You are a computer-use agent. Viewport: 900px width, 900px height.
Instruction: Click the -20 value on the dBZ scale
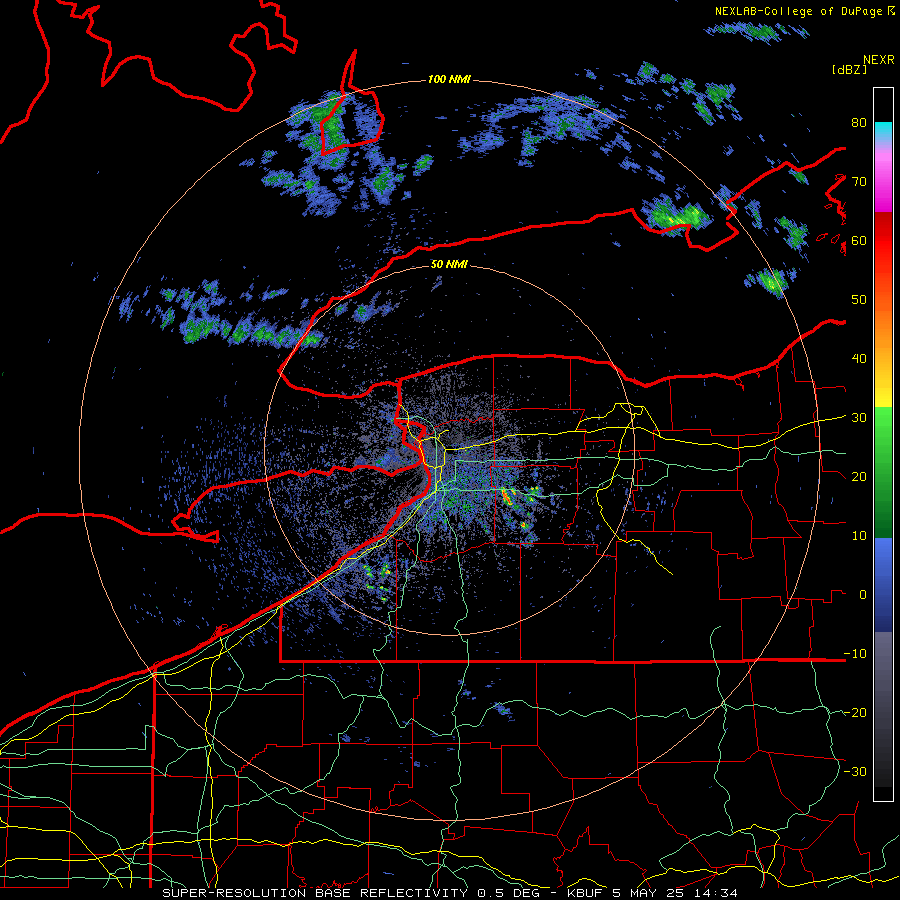855,712
